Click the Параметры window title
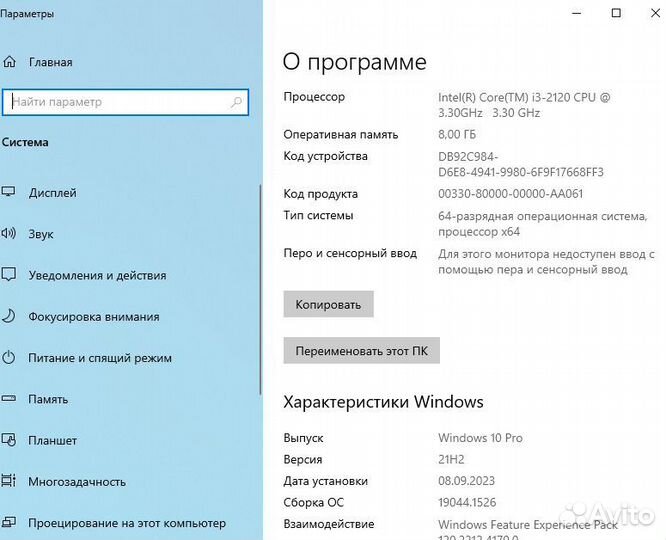 [x=27, y=14]
